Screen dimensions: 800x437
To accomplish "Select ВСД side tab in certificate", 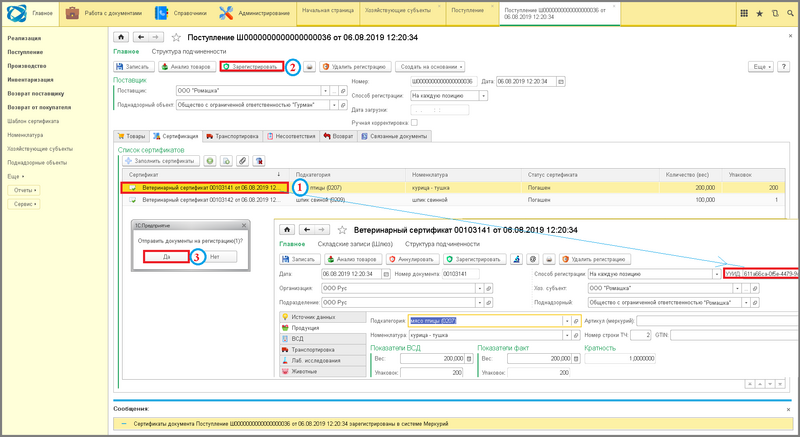I will pyautogui.click(x=323, y=339).
